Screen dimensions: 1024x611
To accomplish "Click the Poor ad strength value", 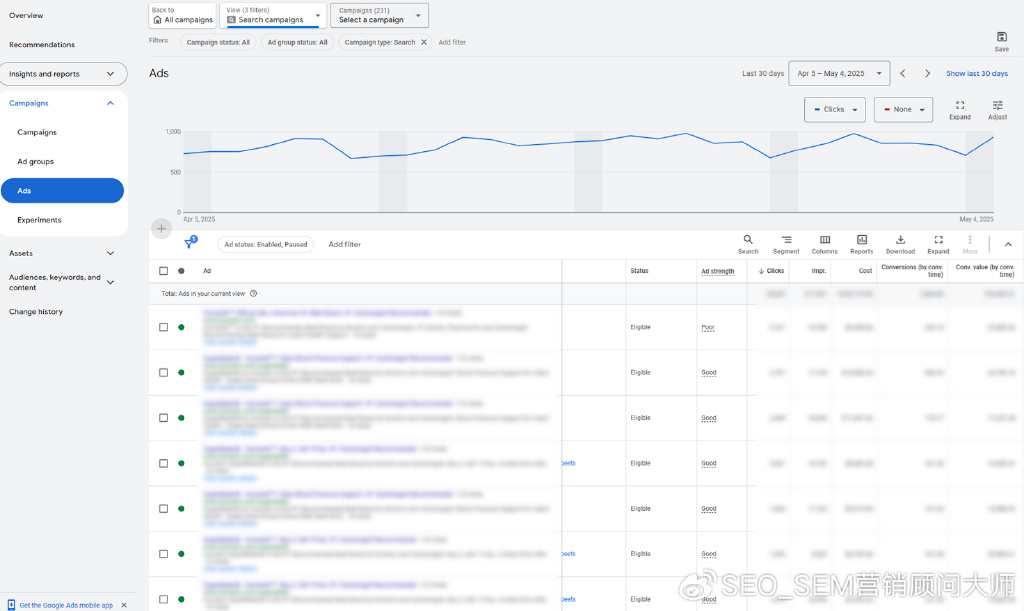I will pos(708,327).
